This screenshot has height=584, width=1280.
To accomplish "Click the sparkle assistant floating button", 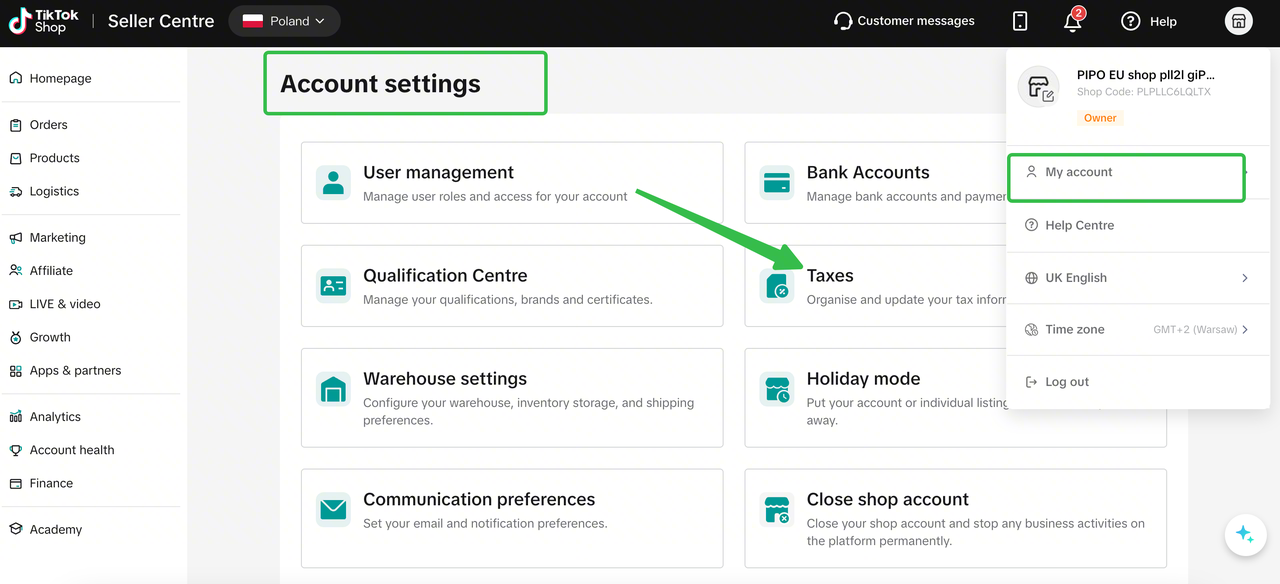I will tap(1245, 535).
